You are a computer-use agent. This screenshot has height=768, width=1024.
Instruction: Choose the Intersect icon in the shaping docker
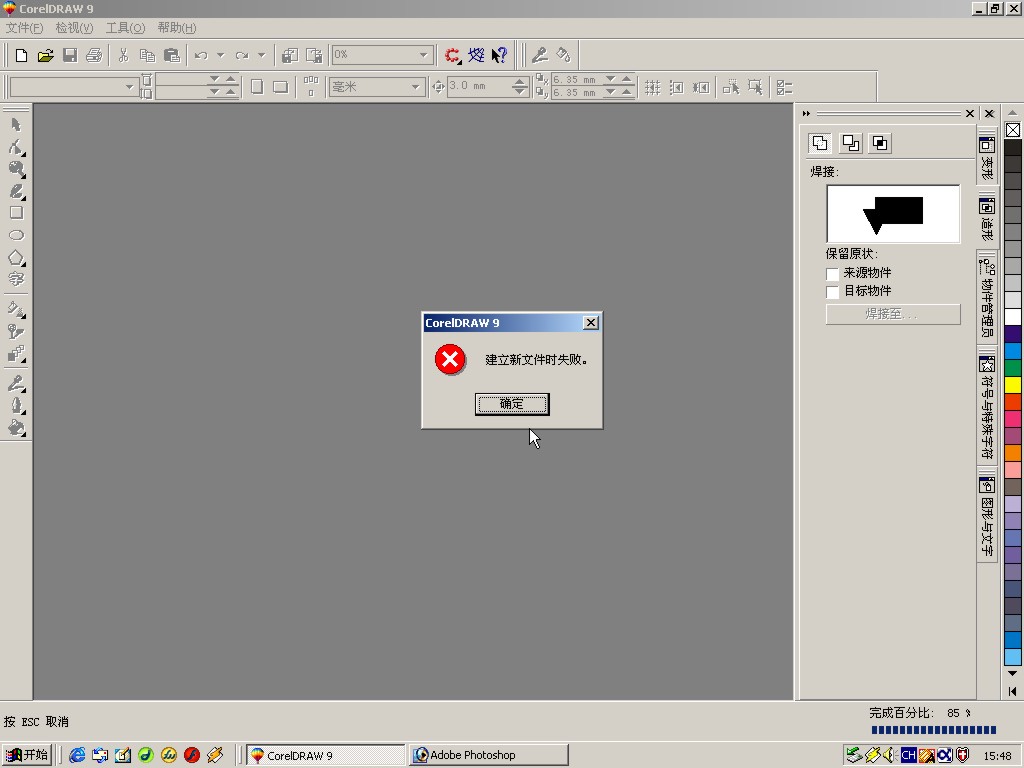tap(880, 143)
